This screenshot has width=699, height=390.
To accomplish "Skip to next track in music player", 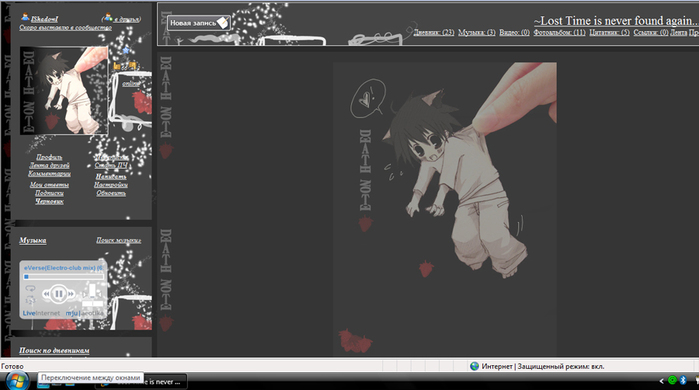I will click(71, 294).
